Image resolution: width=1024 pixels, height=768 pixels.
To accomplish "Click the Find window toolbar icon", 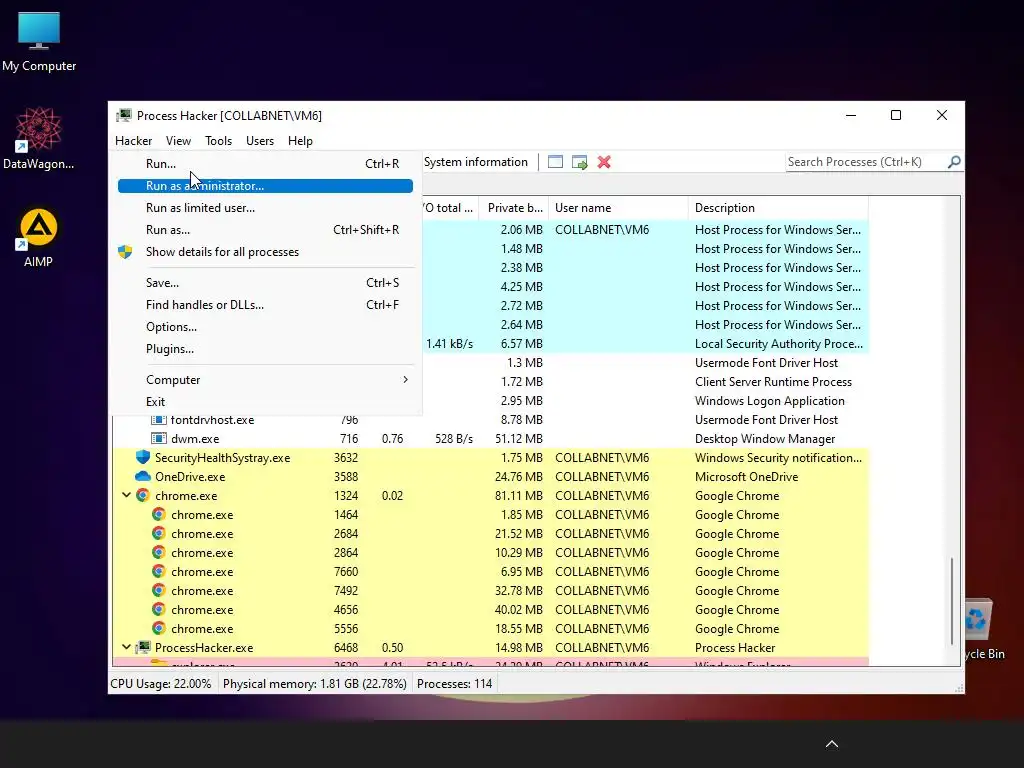I will click(x=555, y=162).
